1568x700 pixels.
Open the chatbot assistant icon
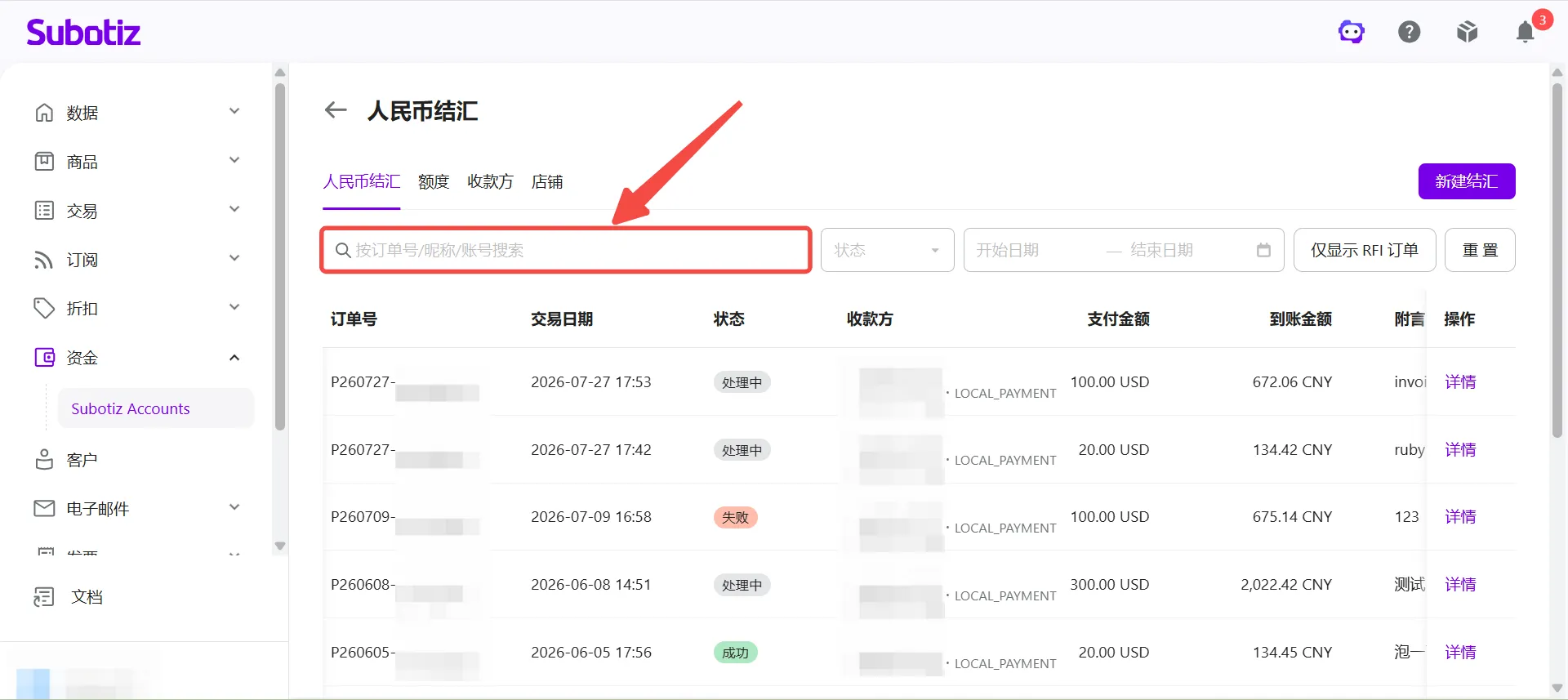click(1351, 32)
